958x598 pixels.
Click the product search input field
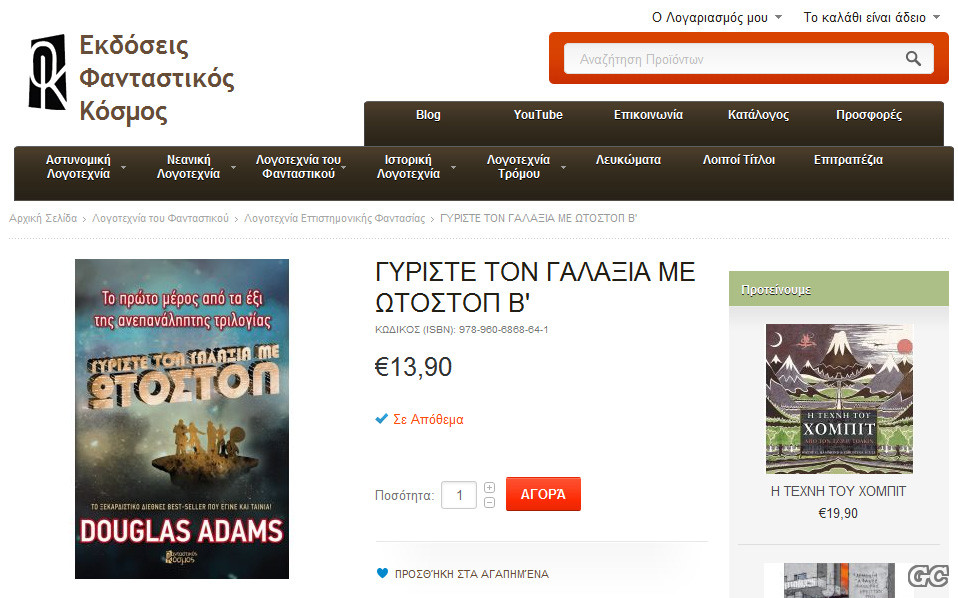[735, 59]
